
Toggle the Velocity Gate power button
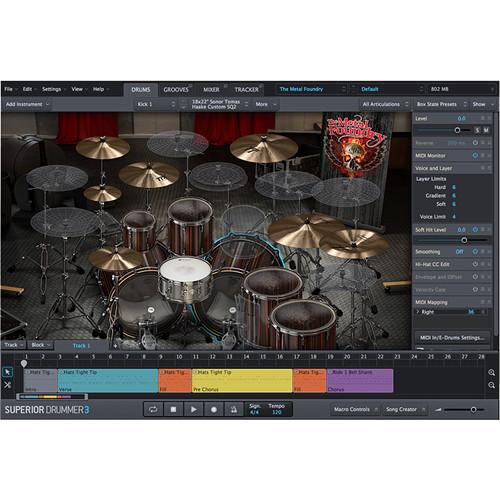(475, 289)
